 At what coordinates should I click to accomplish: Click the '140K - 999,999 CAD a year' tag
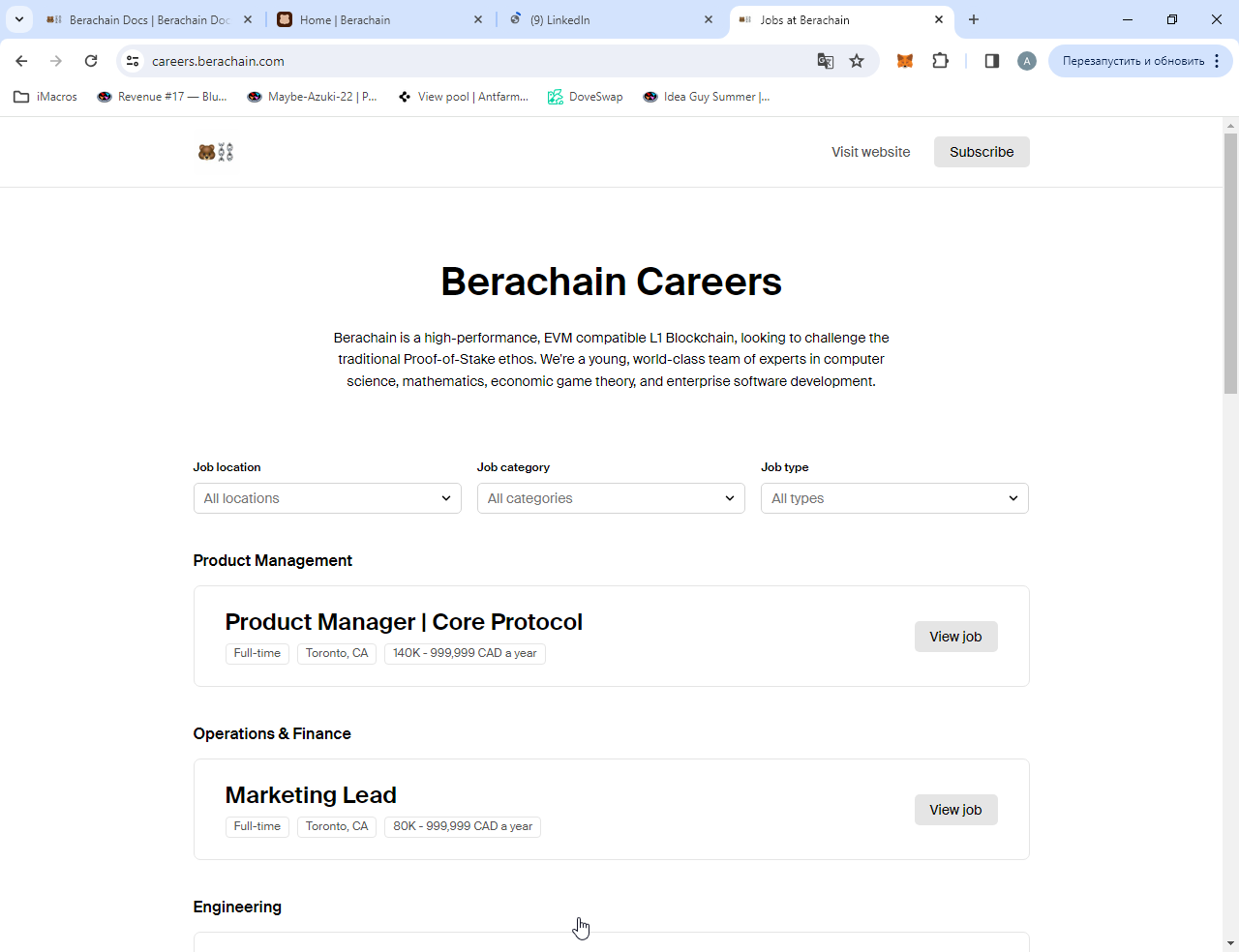point(465,653)
